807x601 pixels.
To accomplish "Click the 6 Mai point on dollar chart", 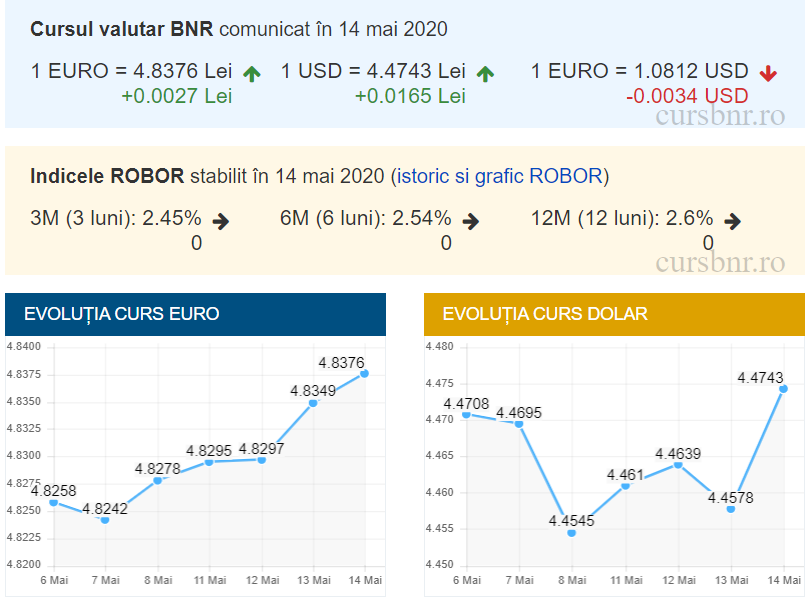I will tap(467, 414).
